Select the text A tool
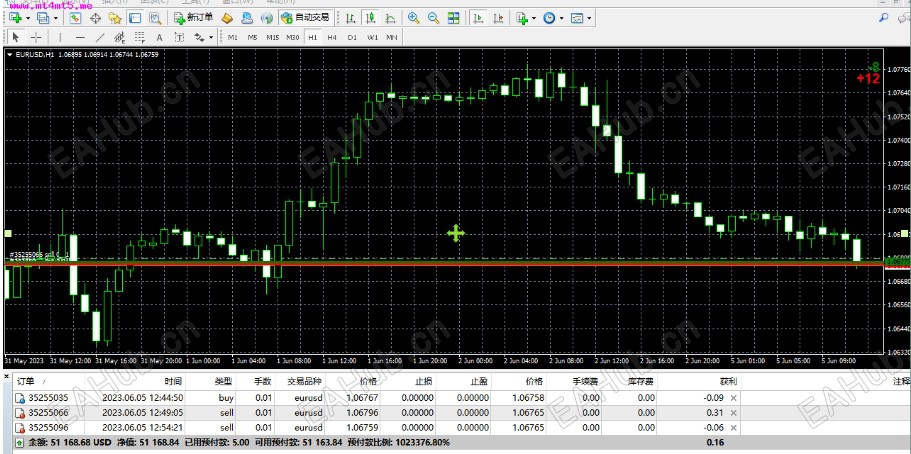Image resolution: width=911 pixels, height=454 pixels. [x=160, y=38]
